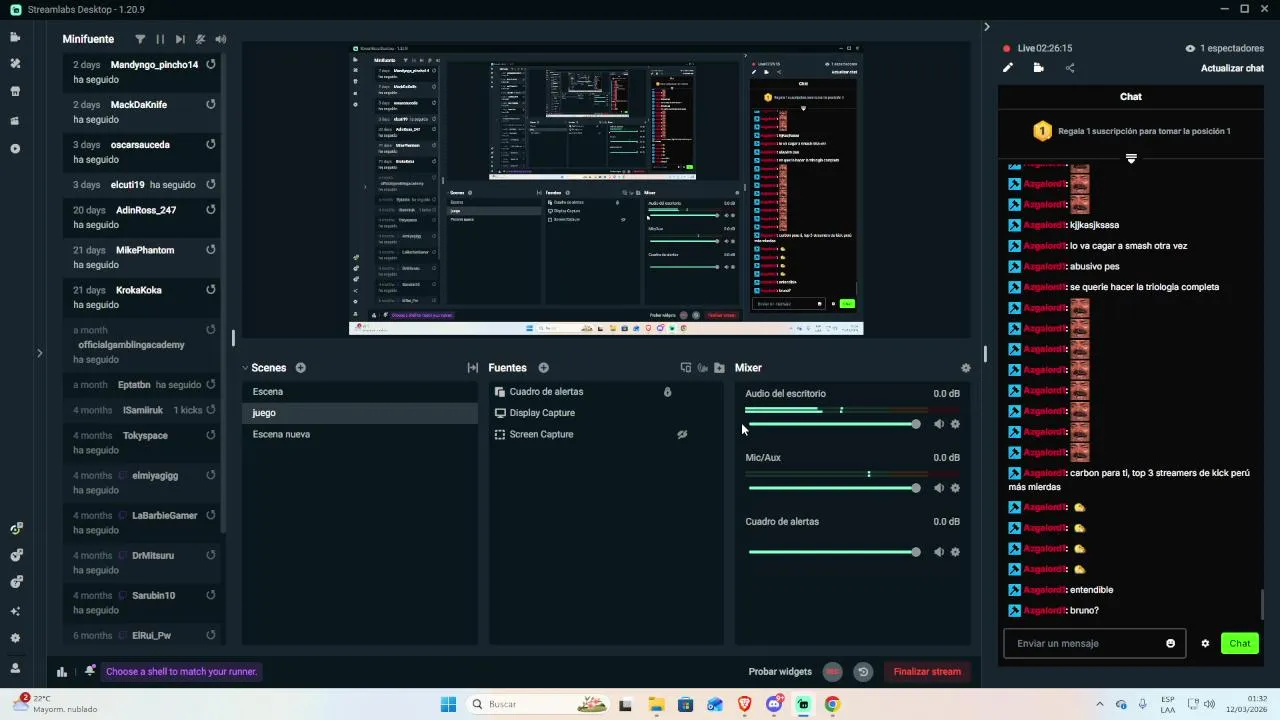The height and width of the screenshot is (720, 1280).
Task: Select the Cuadro de alertas source
Action: tap(606, 392)
